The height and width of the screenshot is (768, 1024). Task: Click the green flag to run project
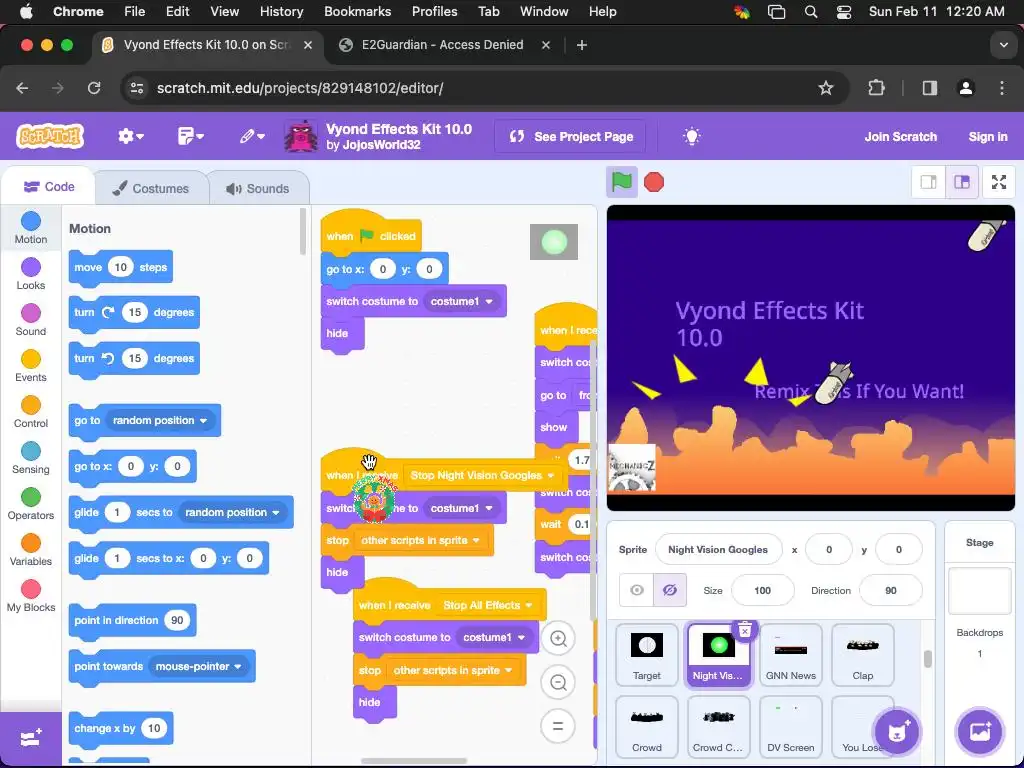point(621,182)
